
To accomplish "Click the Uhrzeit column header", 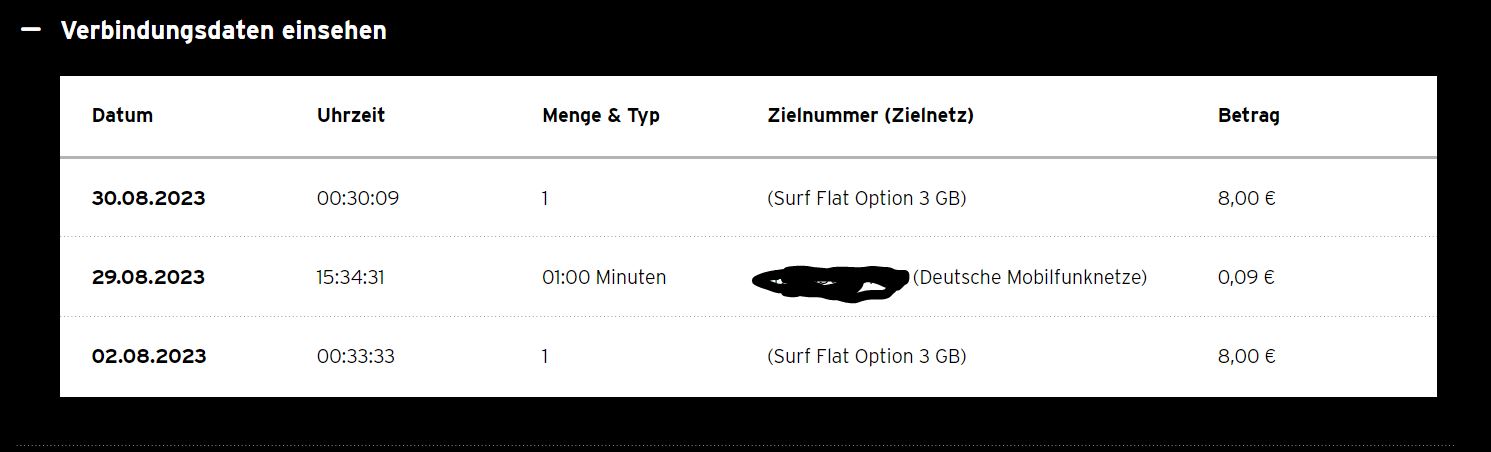I will click(x=351, y=115).
